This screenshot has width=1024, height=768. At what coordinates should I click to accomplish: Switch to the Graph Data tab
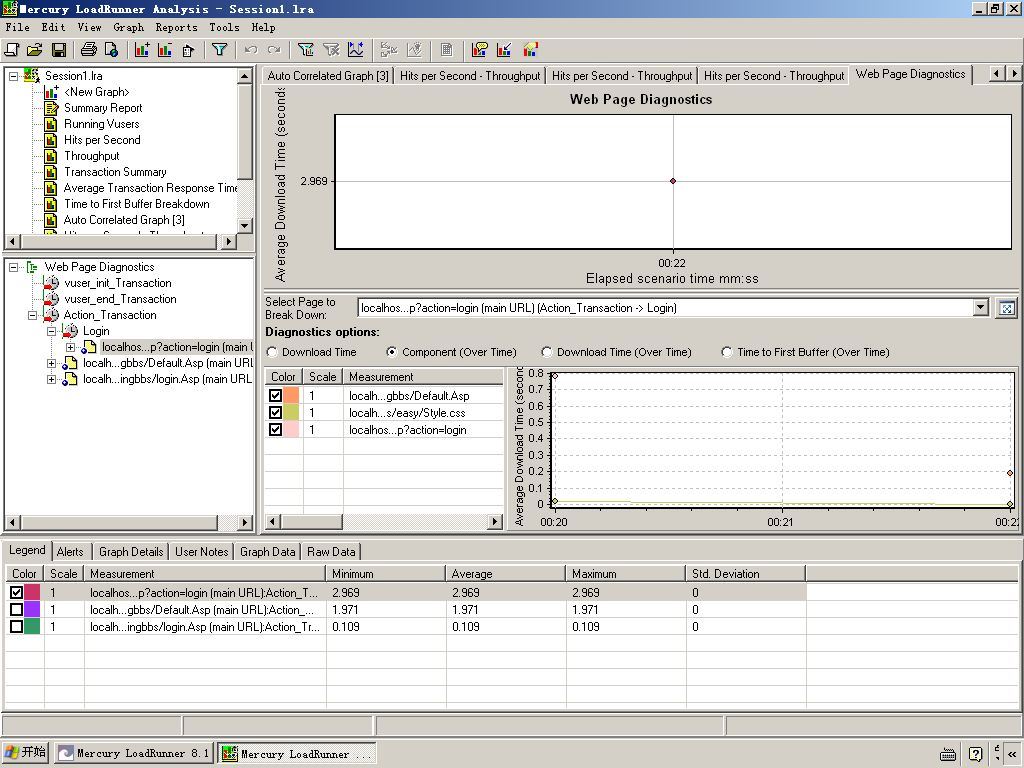(x=268, y=552)
